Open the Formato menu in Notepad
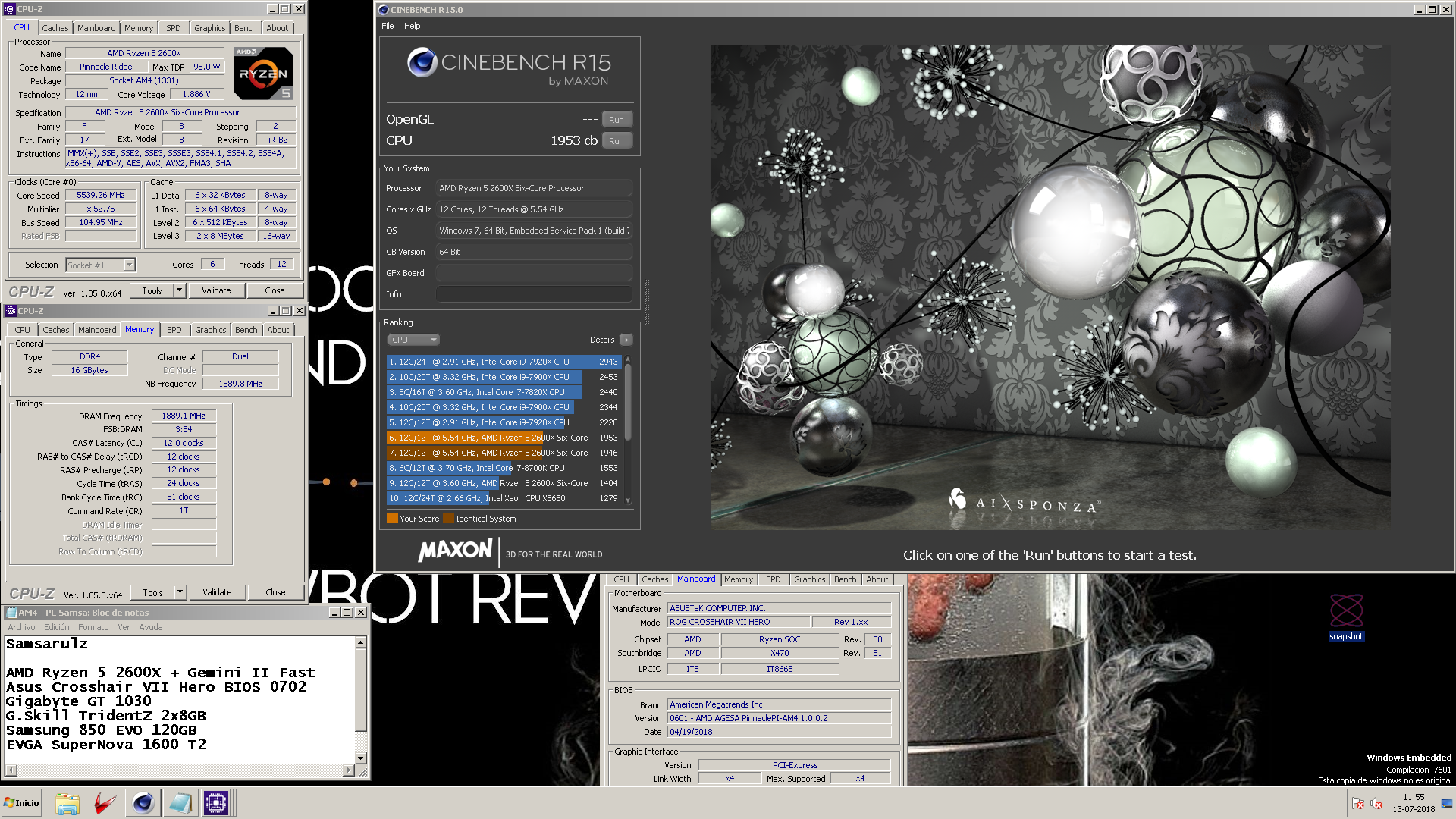 pyautogui.click(x=93, y=627)
